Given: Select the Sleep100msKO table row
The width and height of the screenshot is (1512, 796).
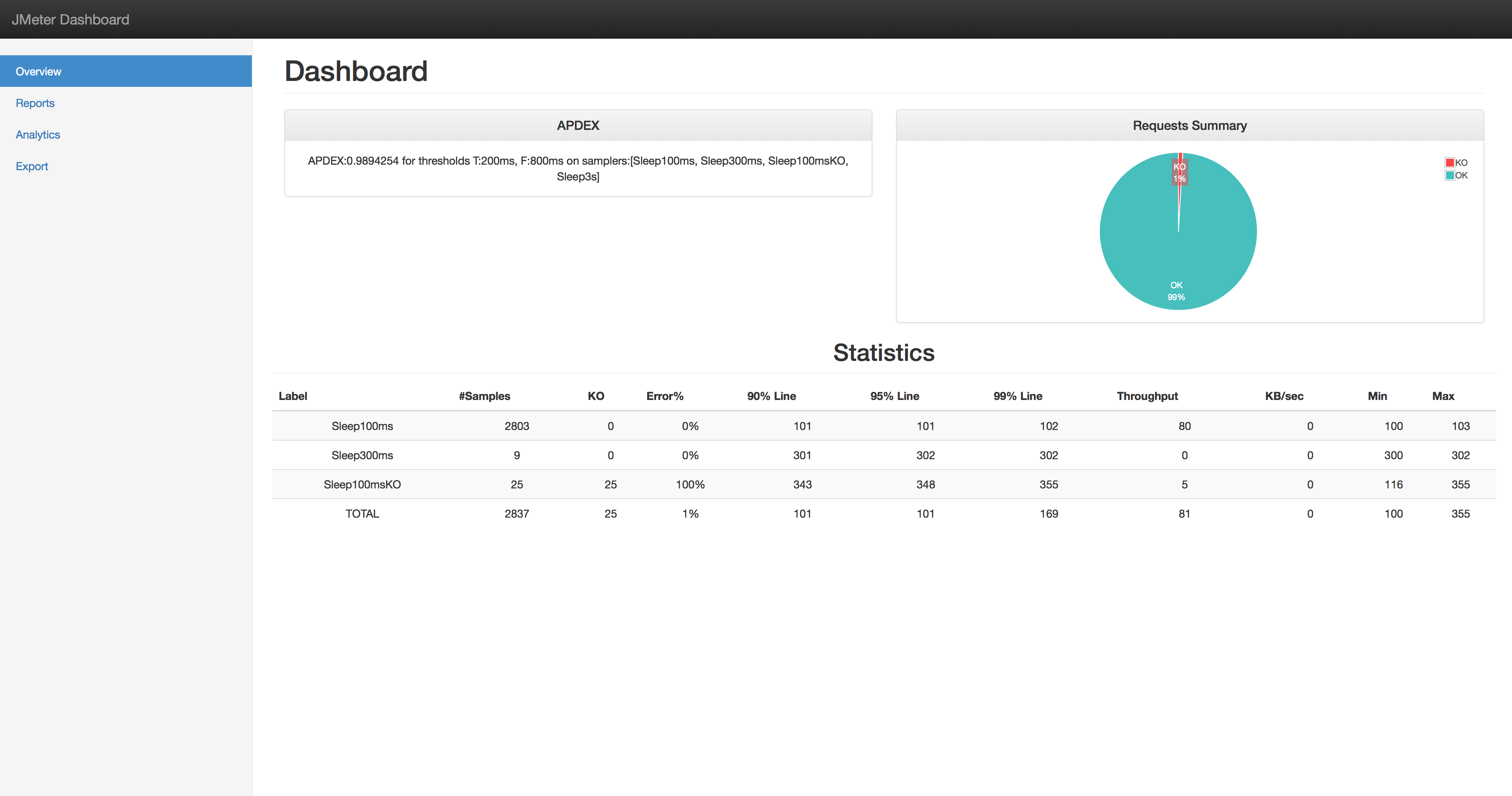Looking at the screenshot, I should (362, 485).
